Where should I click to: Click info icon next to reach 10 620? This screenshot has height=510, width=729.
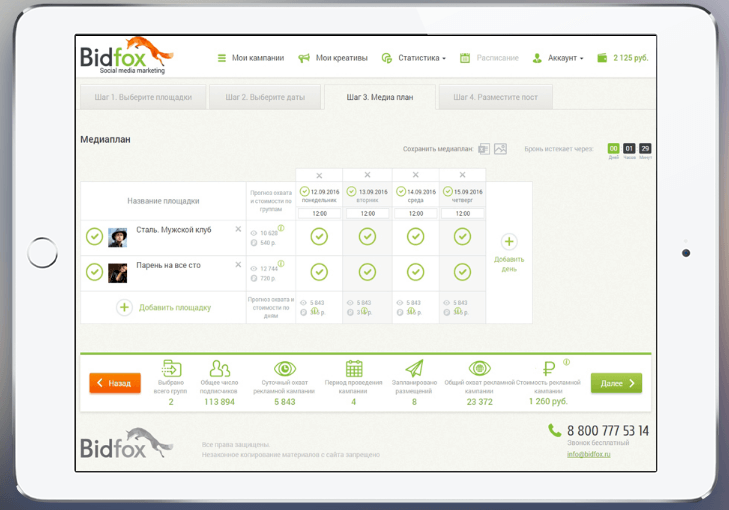click(282, 228)
